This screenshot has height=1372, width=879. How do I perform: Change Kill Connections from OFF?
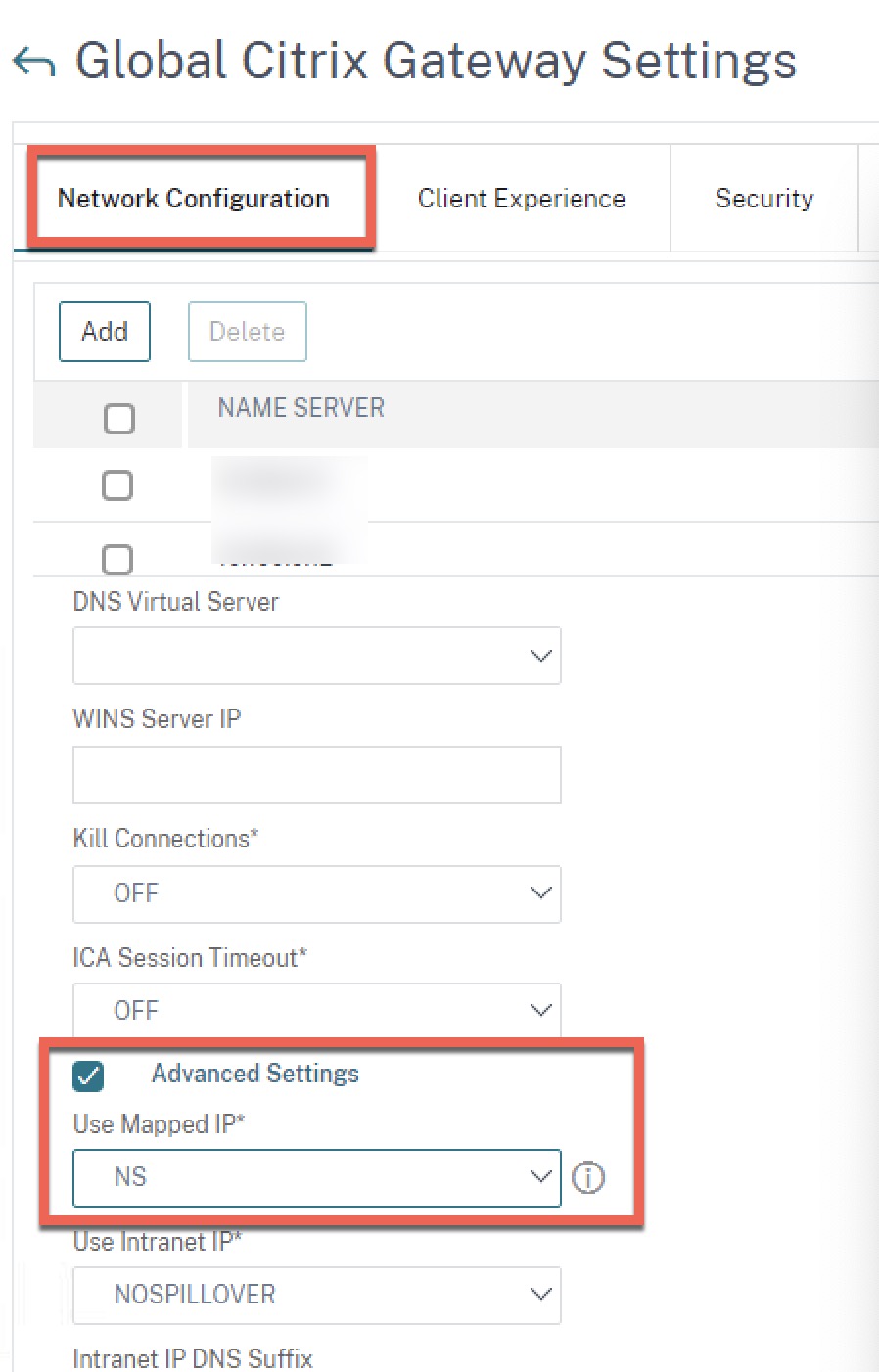[x=316, y=892]
